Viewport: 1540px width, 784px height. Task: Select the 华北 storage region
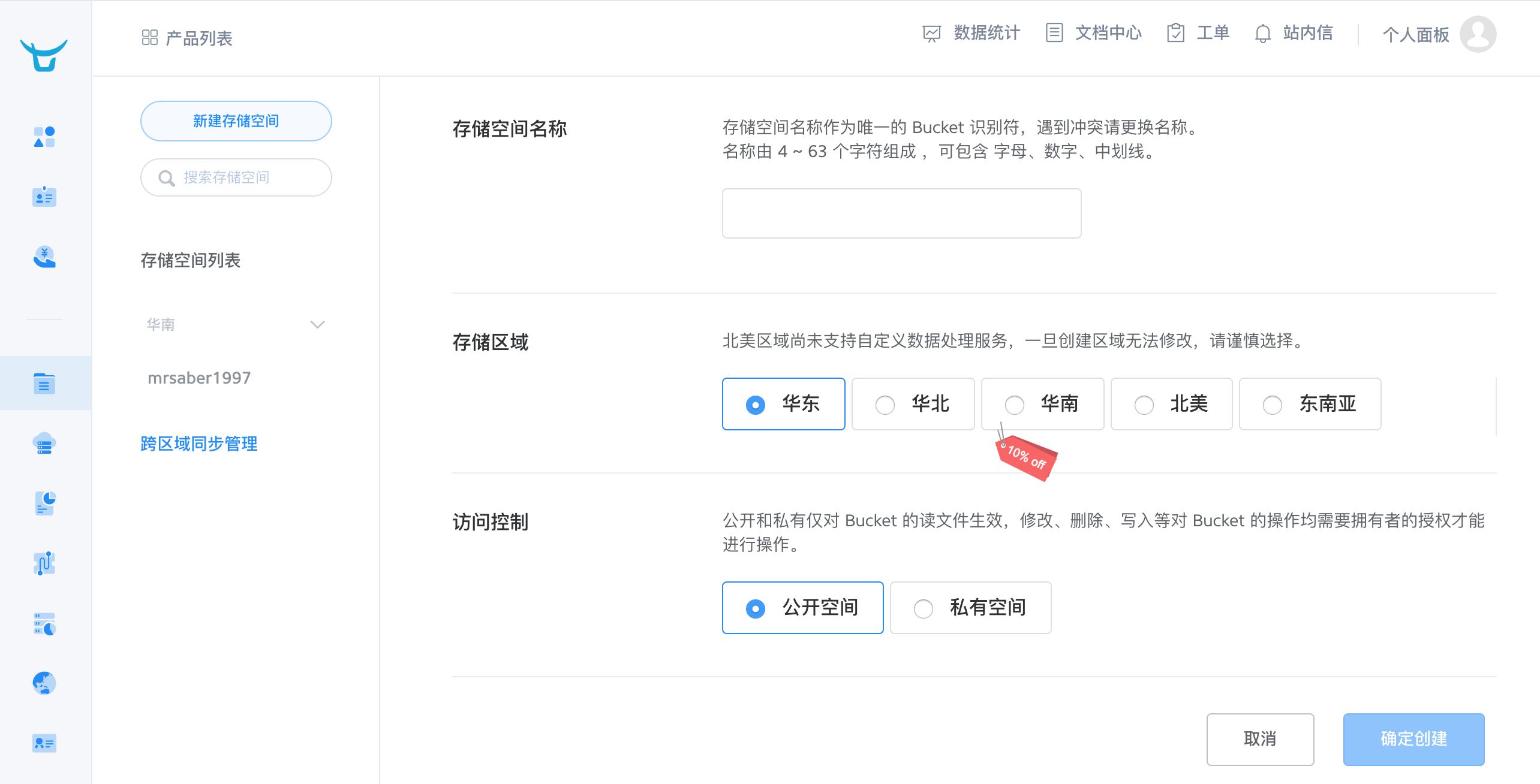pos(913,404)
